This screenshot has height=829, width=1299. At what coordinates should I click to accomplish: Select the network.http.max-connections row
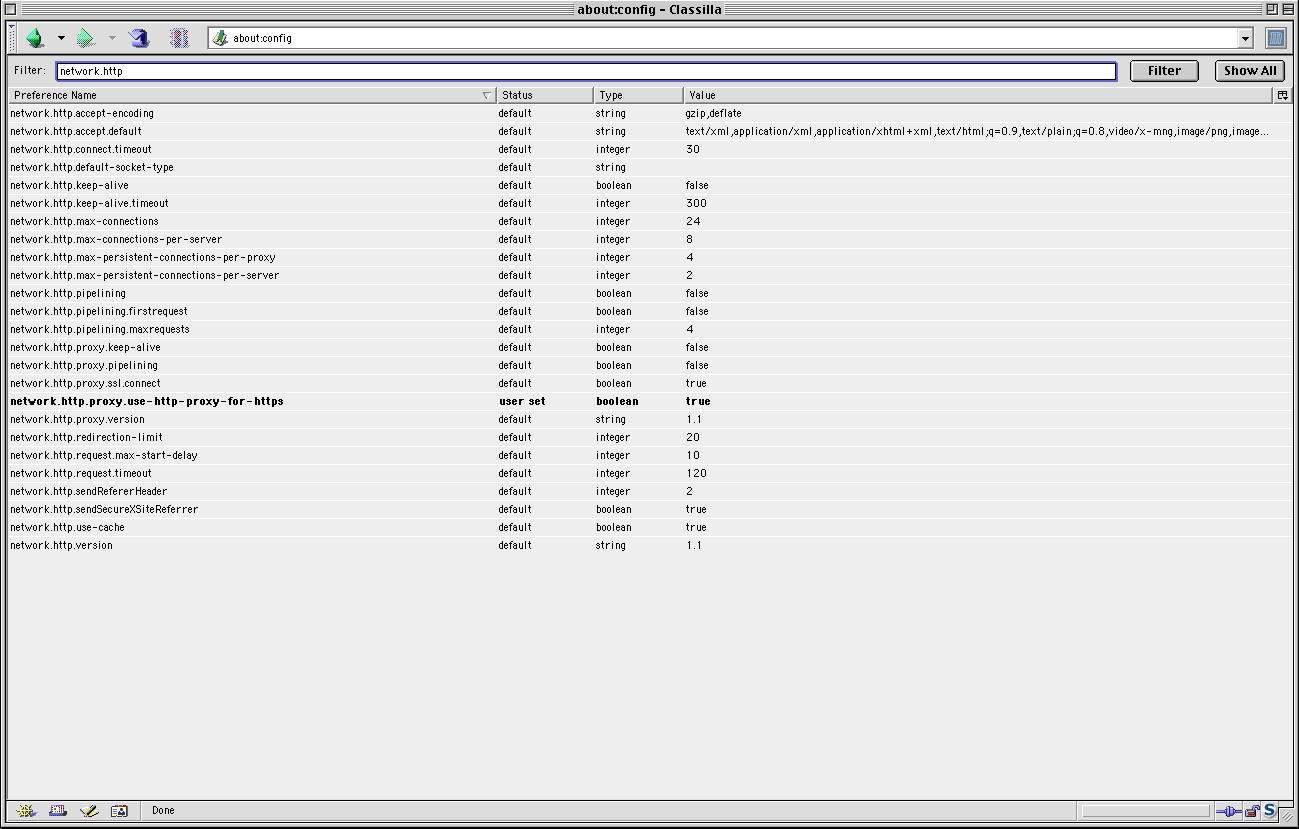pyautogui.click(x=650, y=221)
